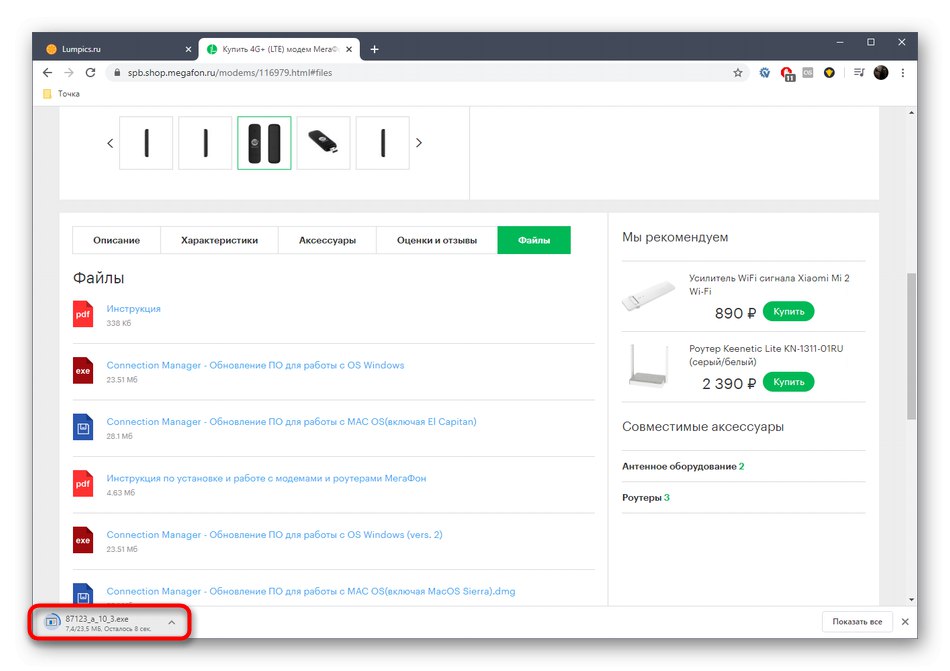Close the Lumpics.ru tab

188,50
